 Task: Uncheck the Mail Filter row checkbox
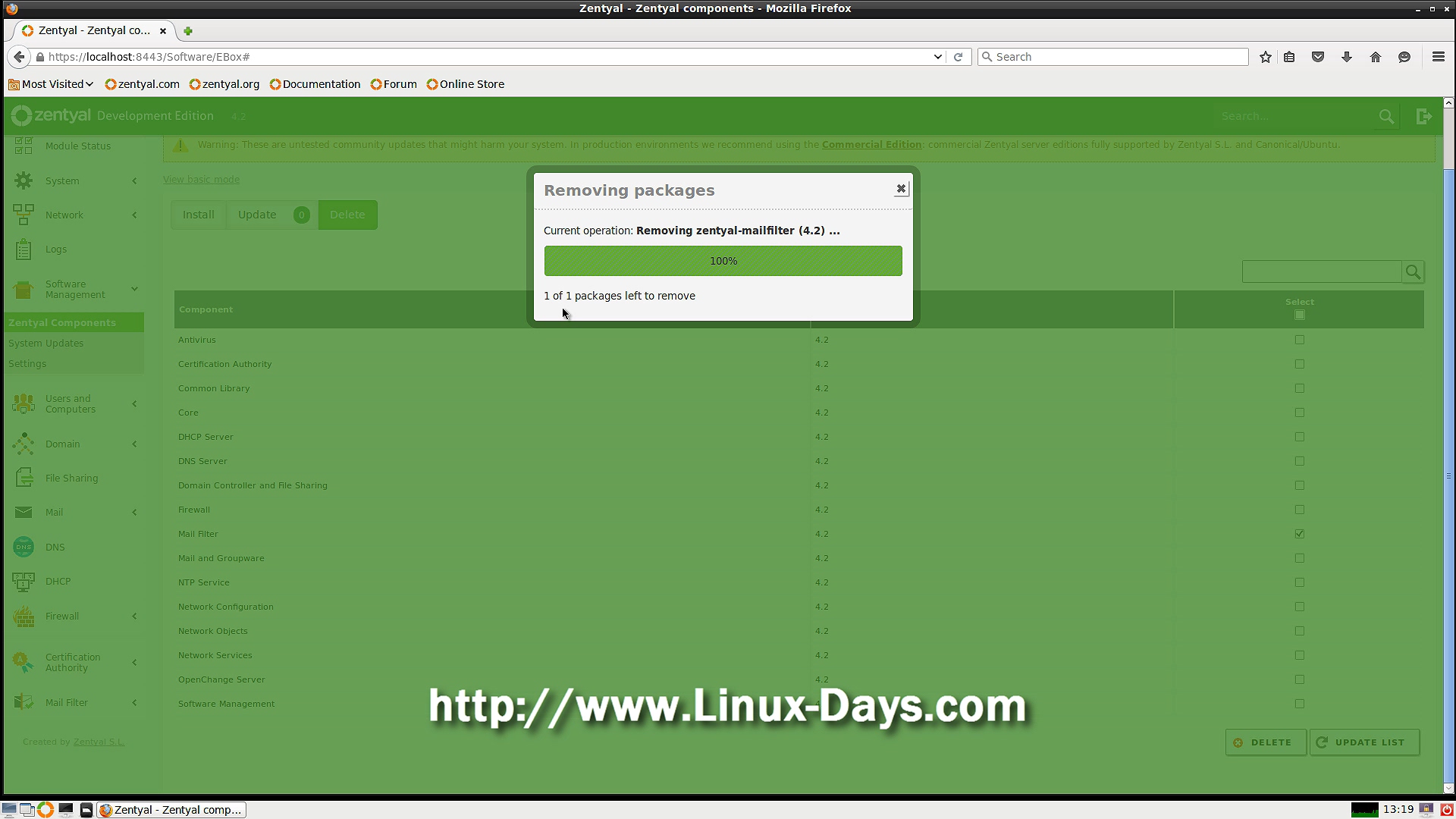(1300, 534)
